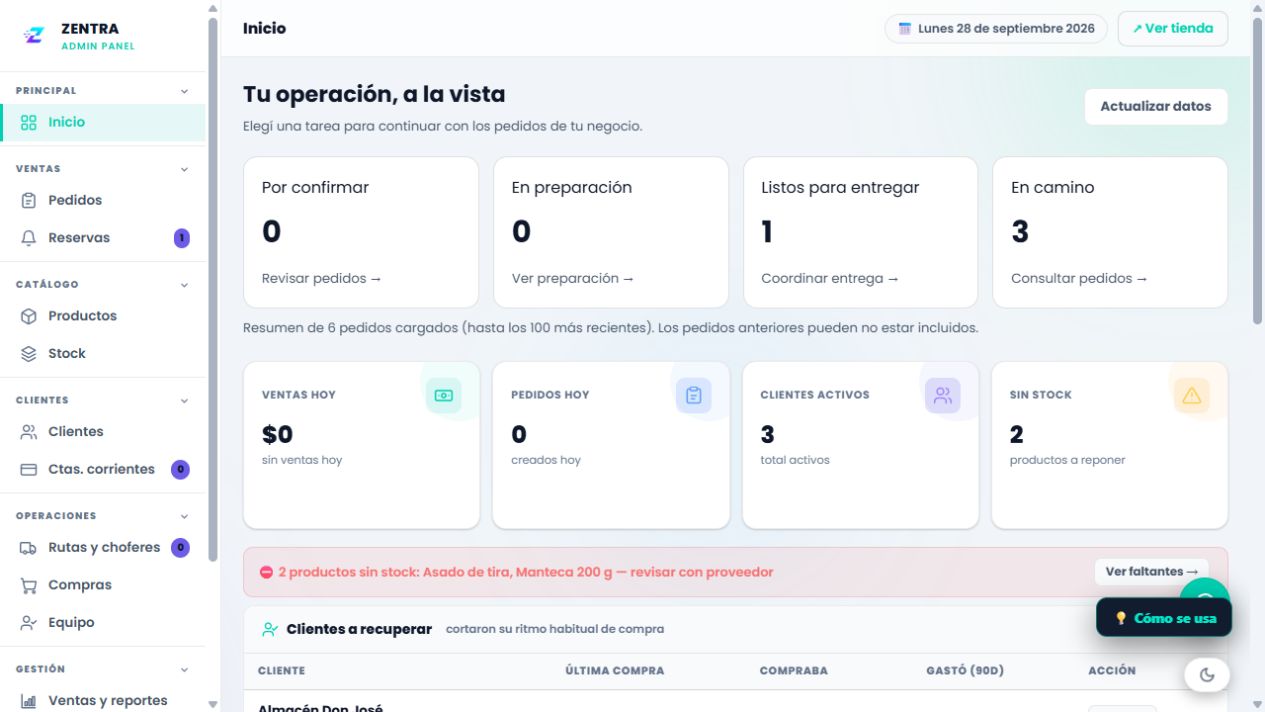Navigate to Ventas y reportes
The width and height of the screenshot is (1265, 712).
tap(103, 701)
